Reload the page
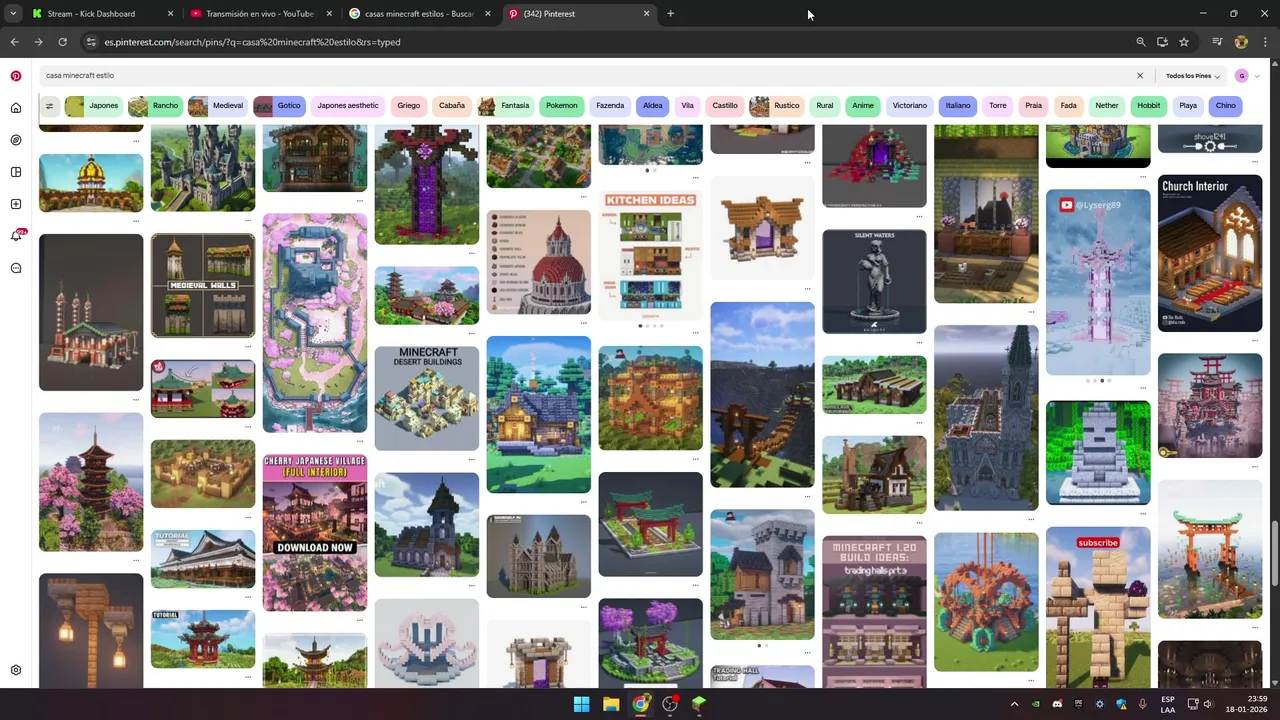The height and width of the screenshot is (720, 1280). point(62,42)
